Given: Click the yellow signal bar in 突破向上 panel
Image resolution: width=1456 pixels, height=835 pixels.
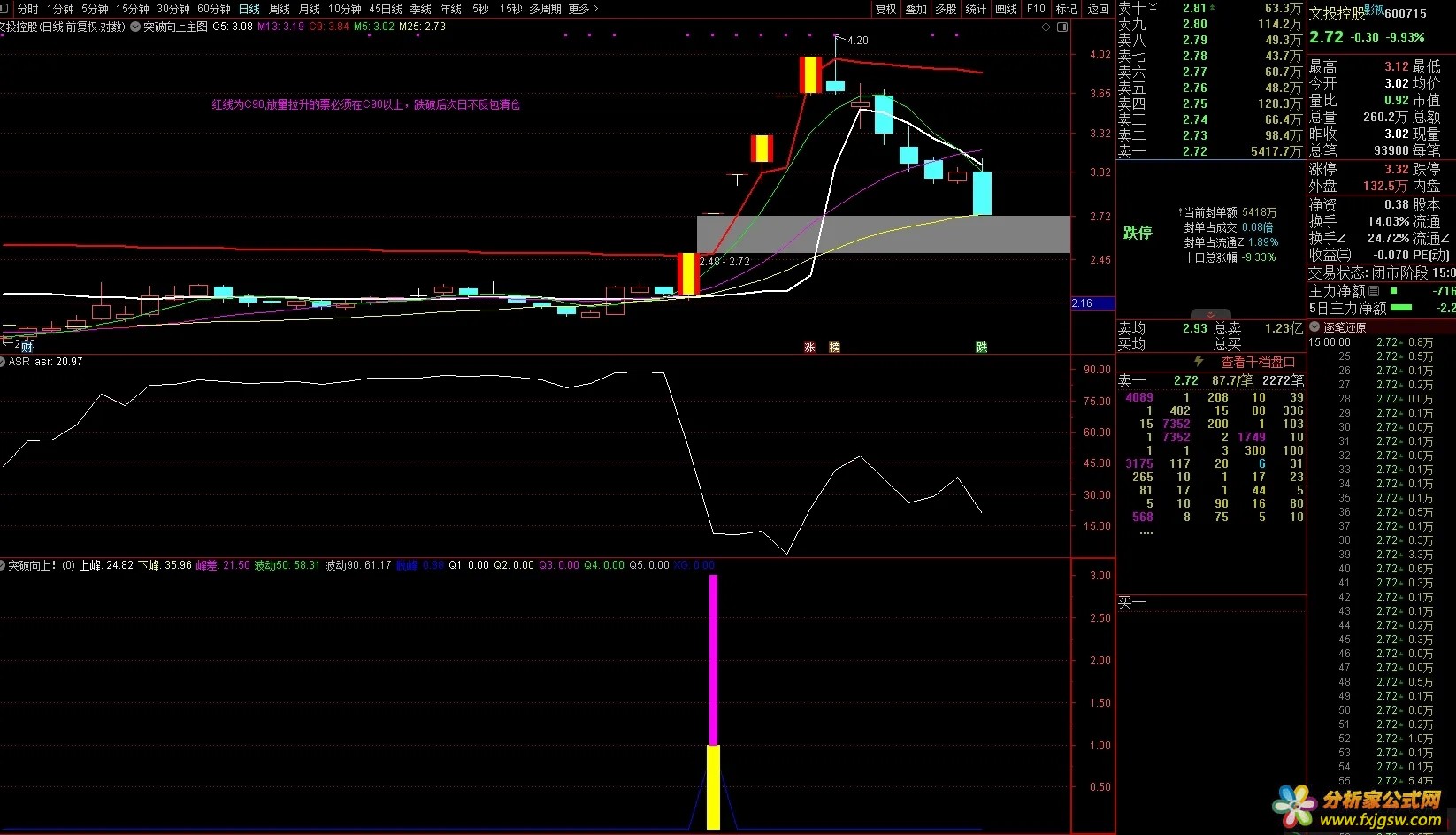Looking at the screenshot, I should point(713,786).
